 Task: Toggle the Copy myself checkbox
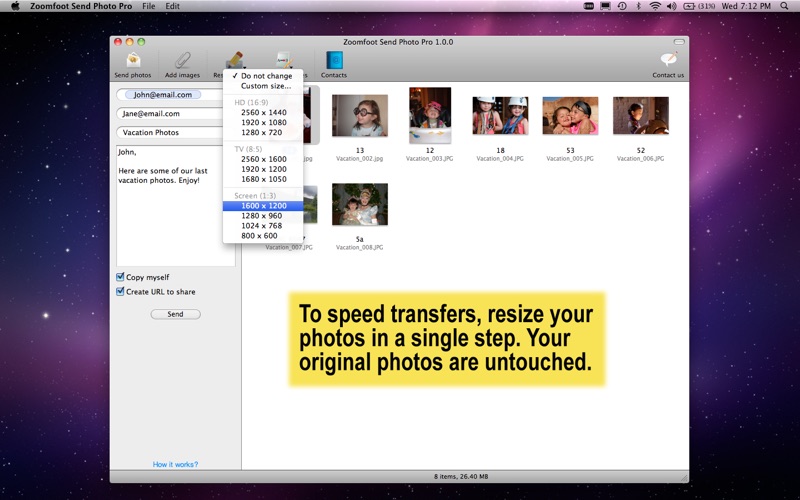(120, 277)
